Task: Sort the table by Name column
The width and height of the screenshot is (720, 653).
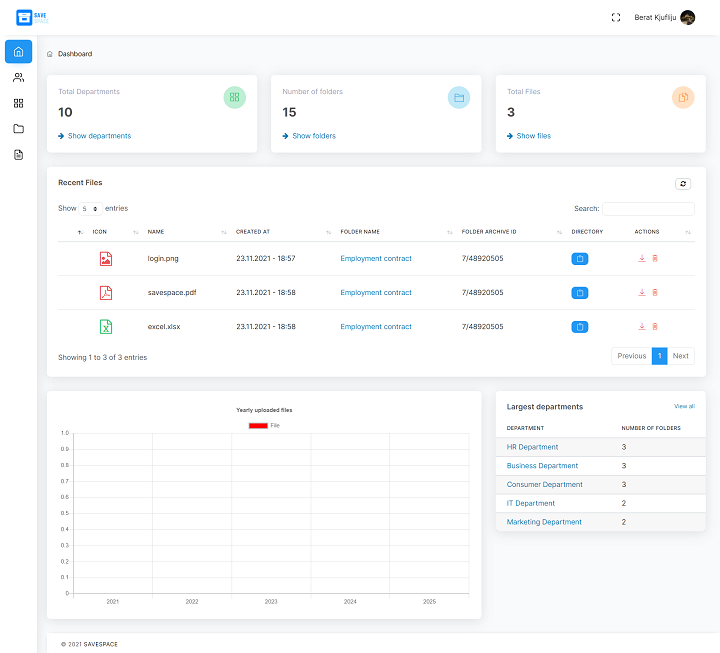Action: coord(185,232)
